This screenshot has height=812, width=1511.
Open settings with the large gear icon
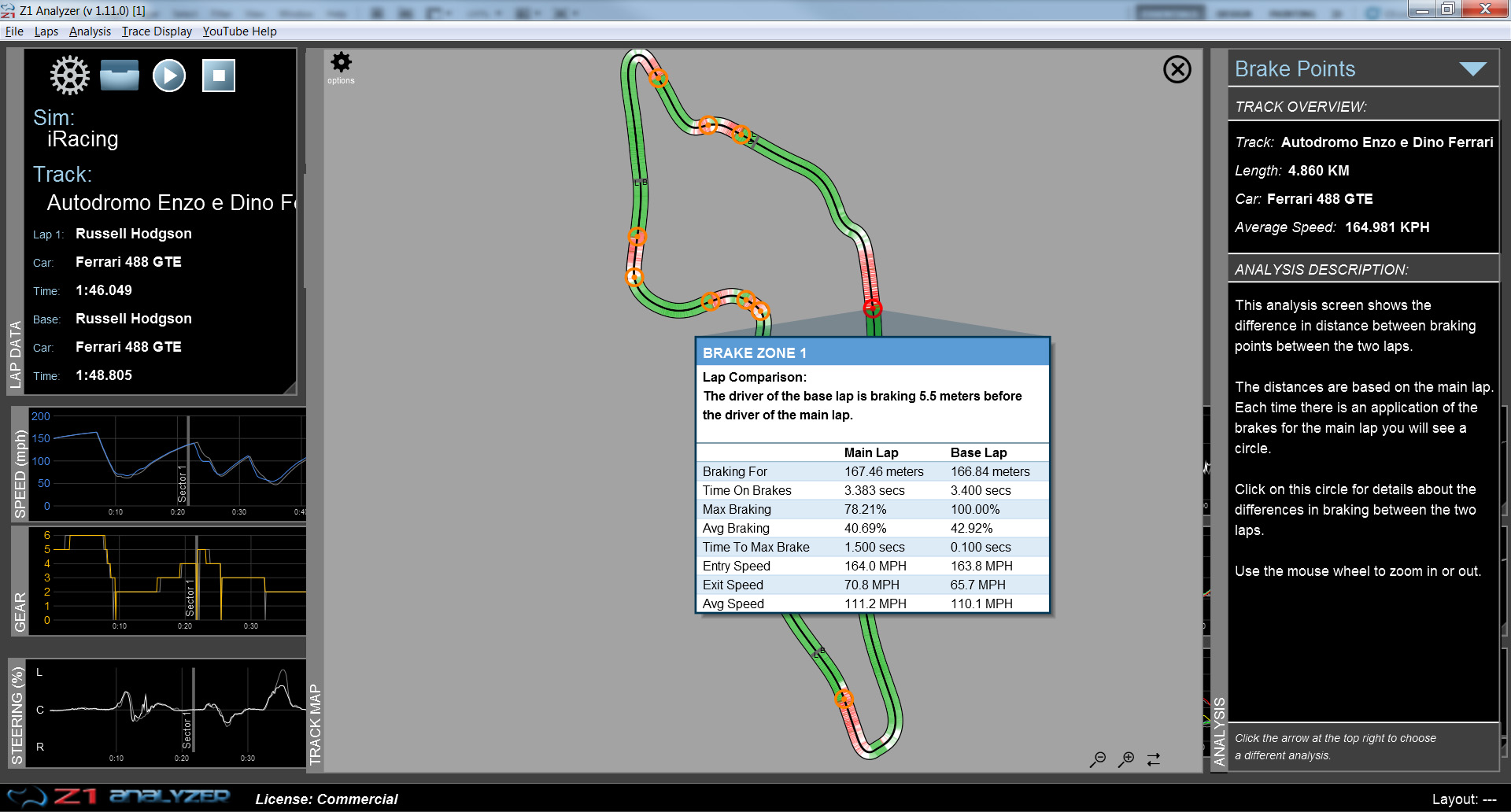pos(70,76)
